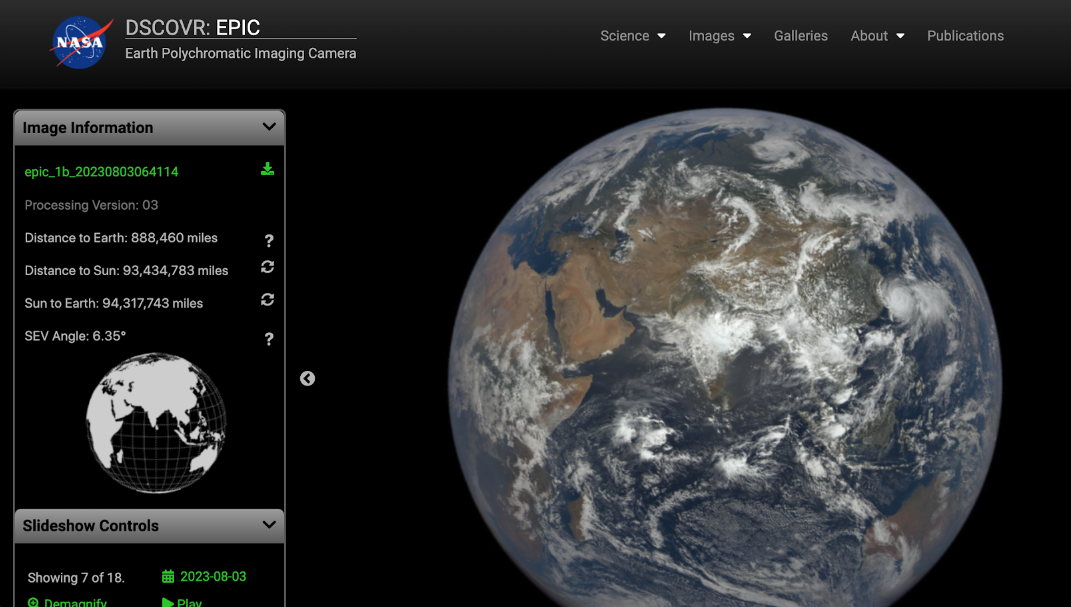This screenshot has height=607, width=1071.
Task: Click the epic_1b_20230803064114 filename link
Action: coord(102,171)
